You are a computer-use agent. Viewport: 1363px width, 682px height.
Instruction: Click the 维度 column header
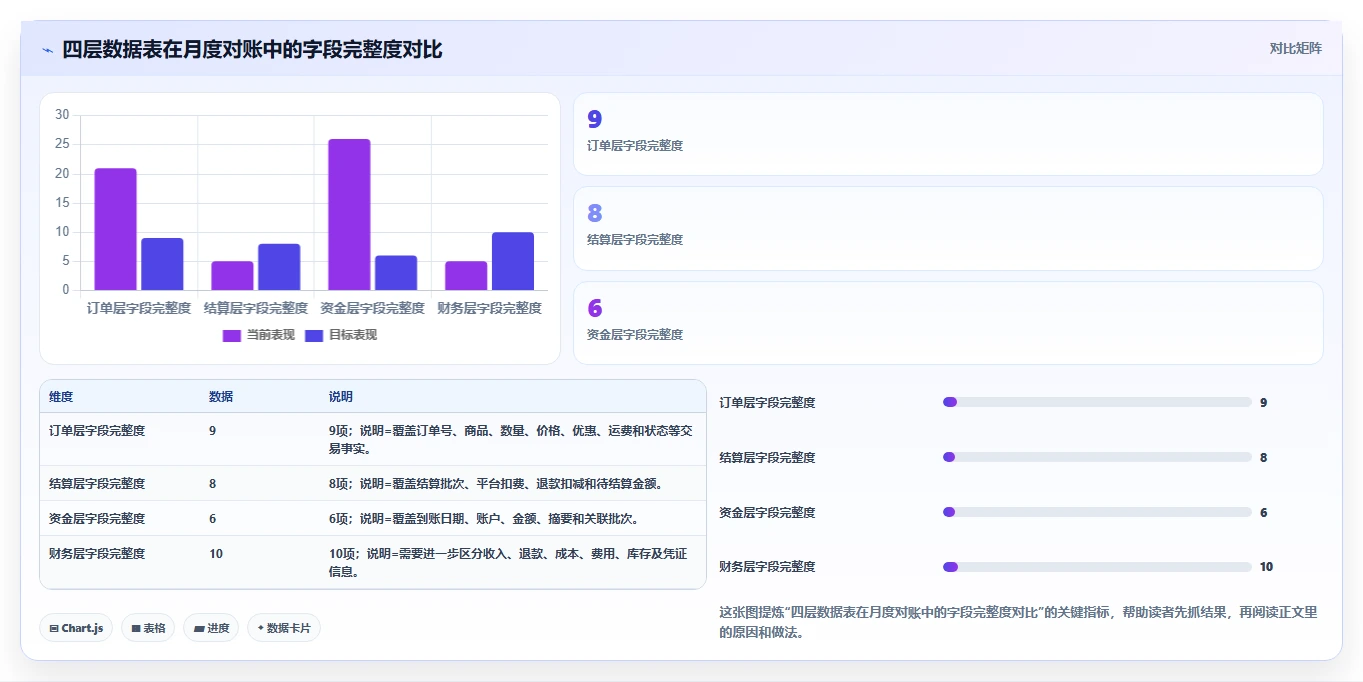pyautogui.click(x=61, y=397)
